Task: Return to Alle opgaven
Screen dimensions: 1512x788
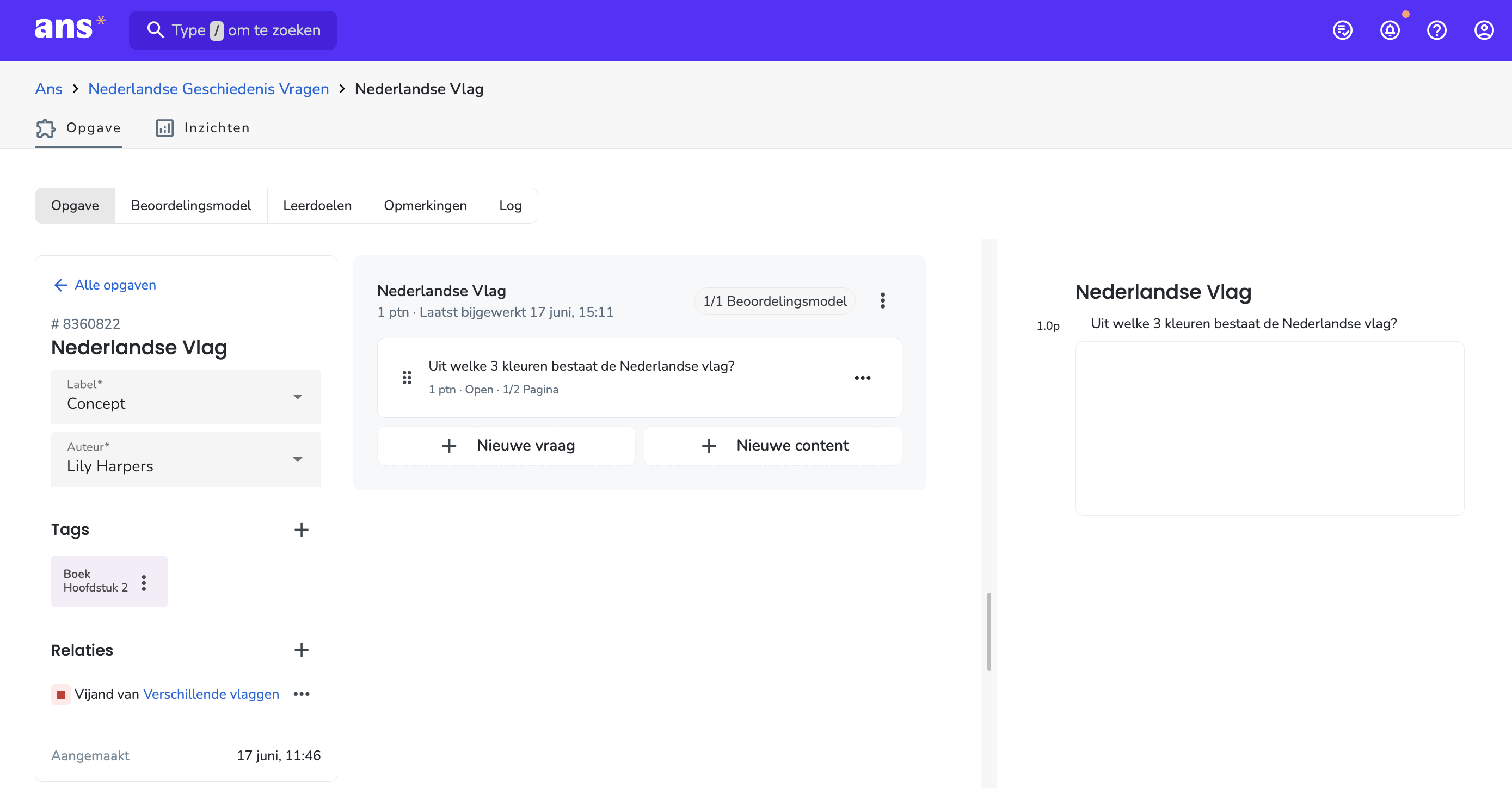Action: pyautogui.click(x=115, y=285)
